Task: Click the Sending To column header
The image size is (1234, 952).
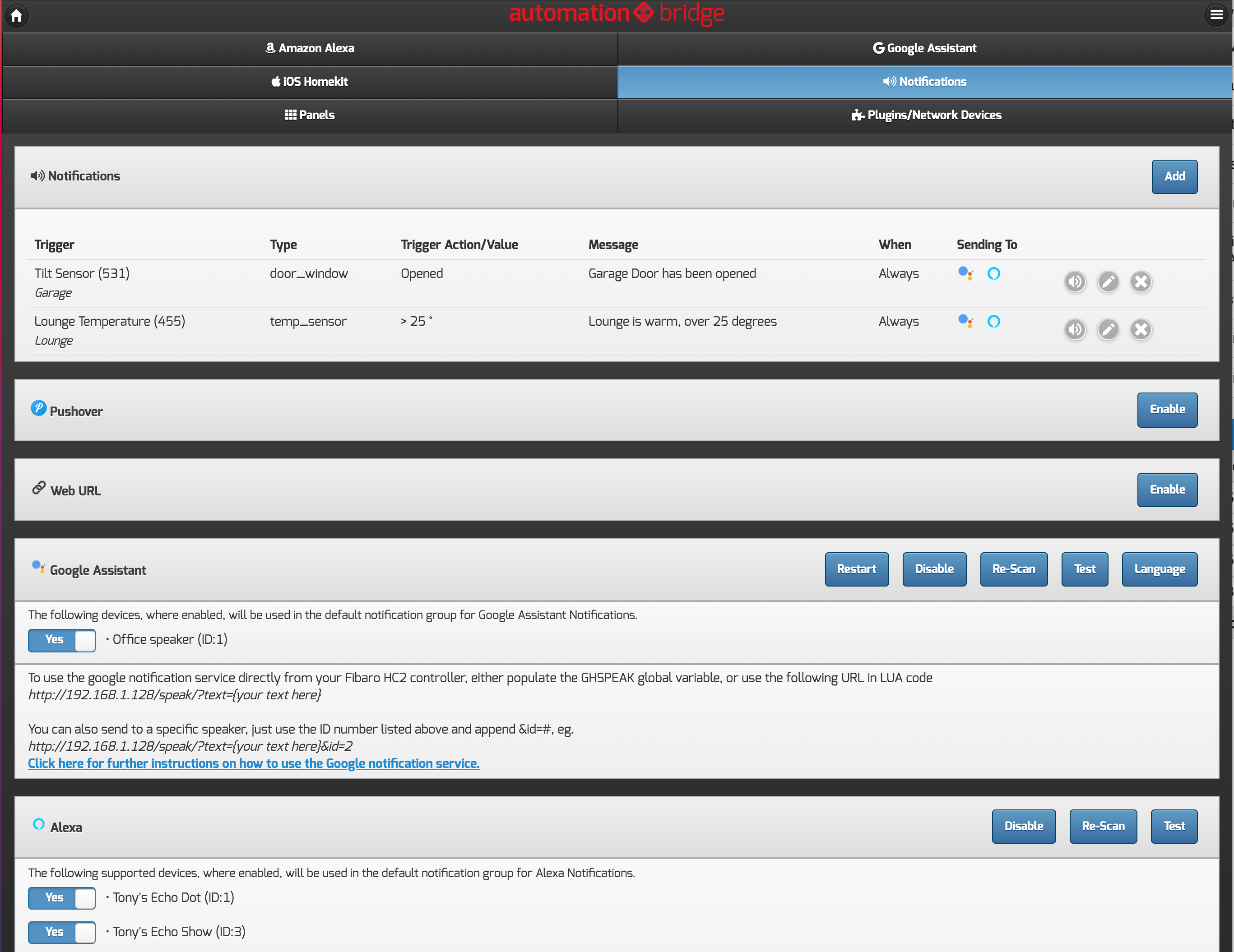Action: coord(987,245)
